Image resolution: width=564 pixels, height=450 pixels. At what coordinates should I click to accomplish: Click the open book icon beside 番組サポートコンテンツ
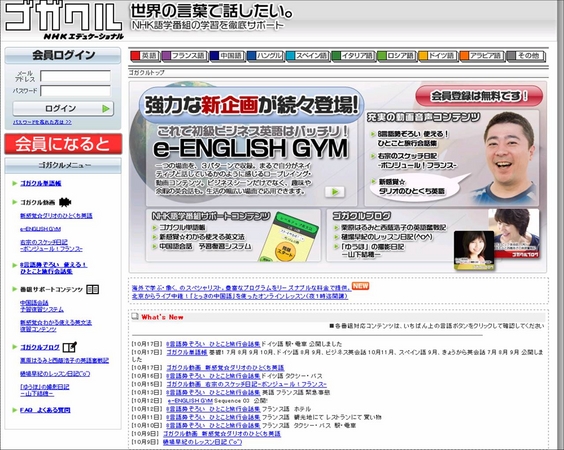pyautogui.click(x=93, y=289)
